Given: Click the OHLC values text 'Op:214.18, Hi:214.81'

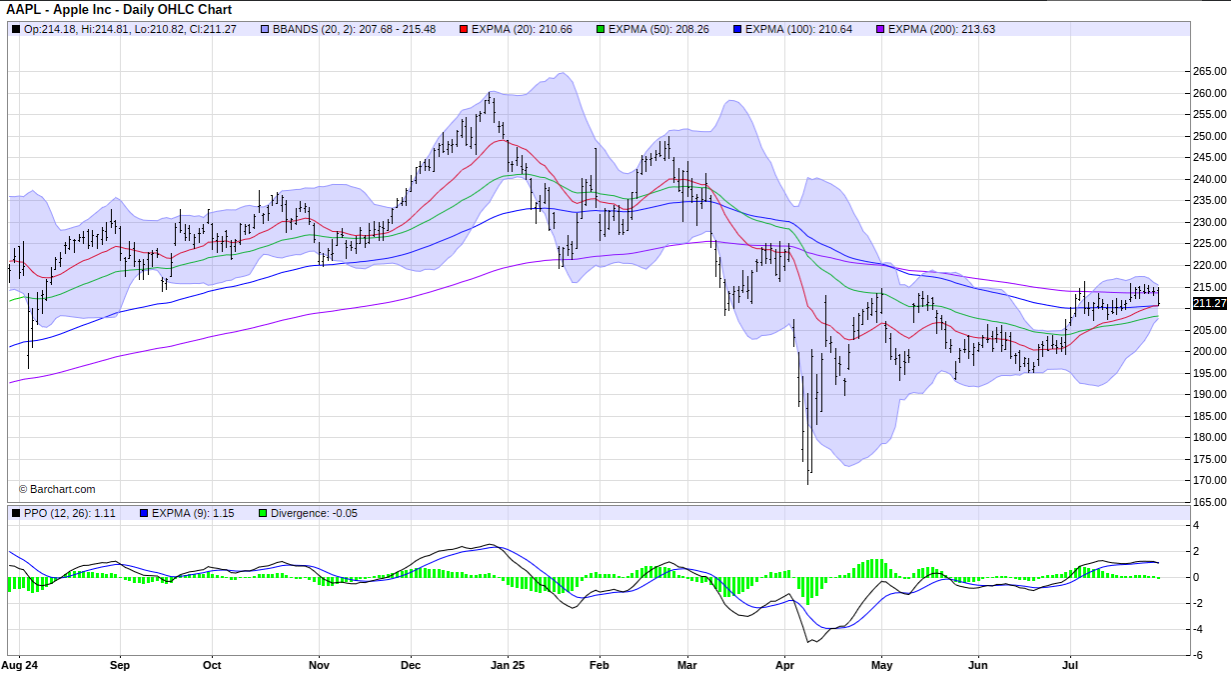Looking at the screenshot, I should coord(77,29).
